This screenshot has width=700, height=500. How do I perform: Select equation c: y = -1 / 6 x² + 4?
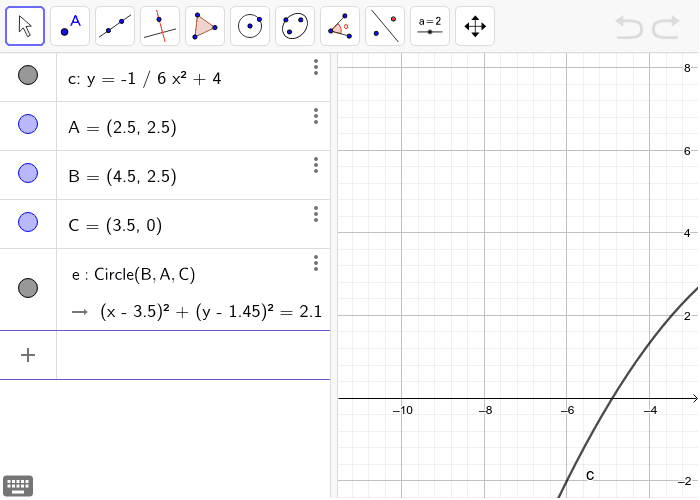pos(145,79)
